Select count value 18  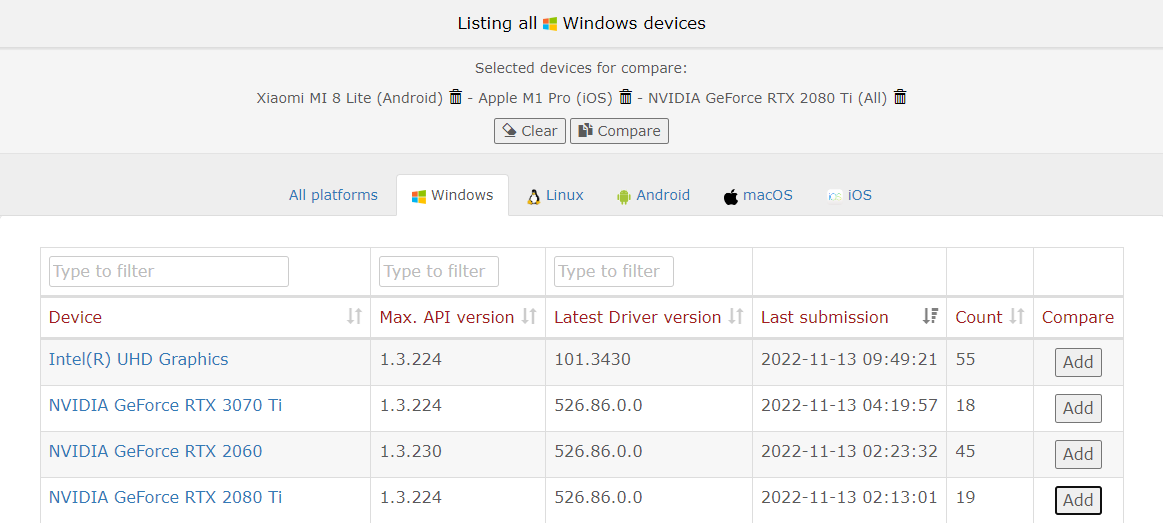pyautogui.click(x=966, y=405)
